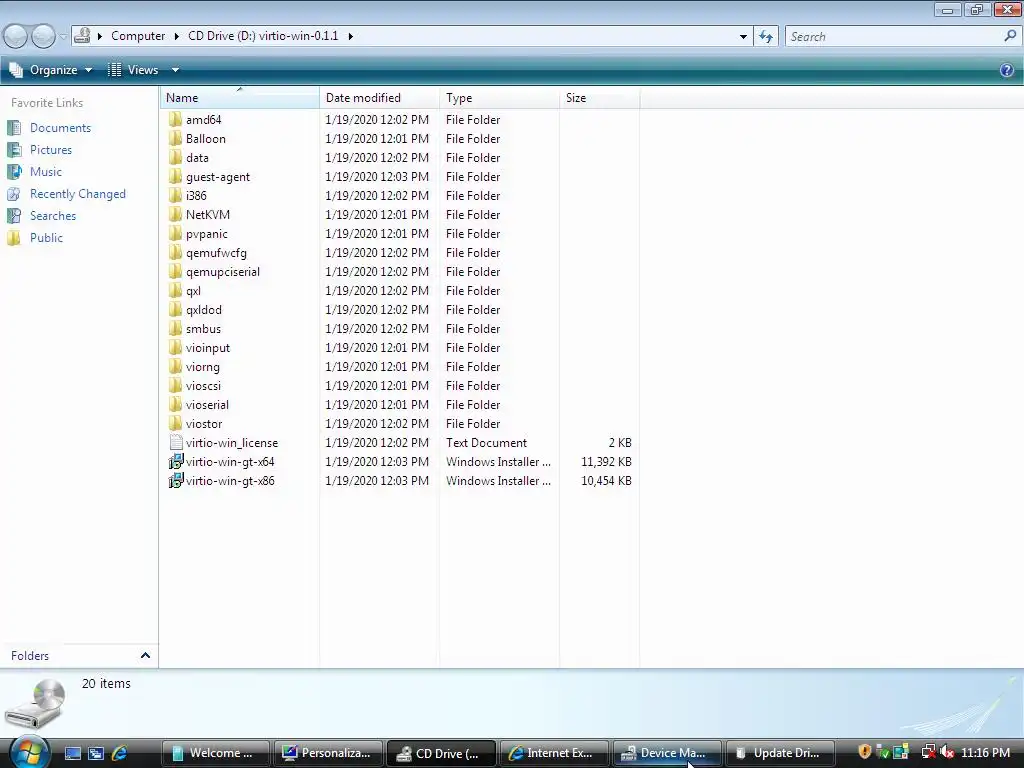Expand the Computer breadcrumb arrow
This screenshot has width=1024, height=768.
pos(176,36)
